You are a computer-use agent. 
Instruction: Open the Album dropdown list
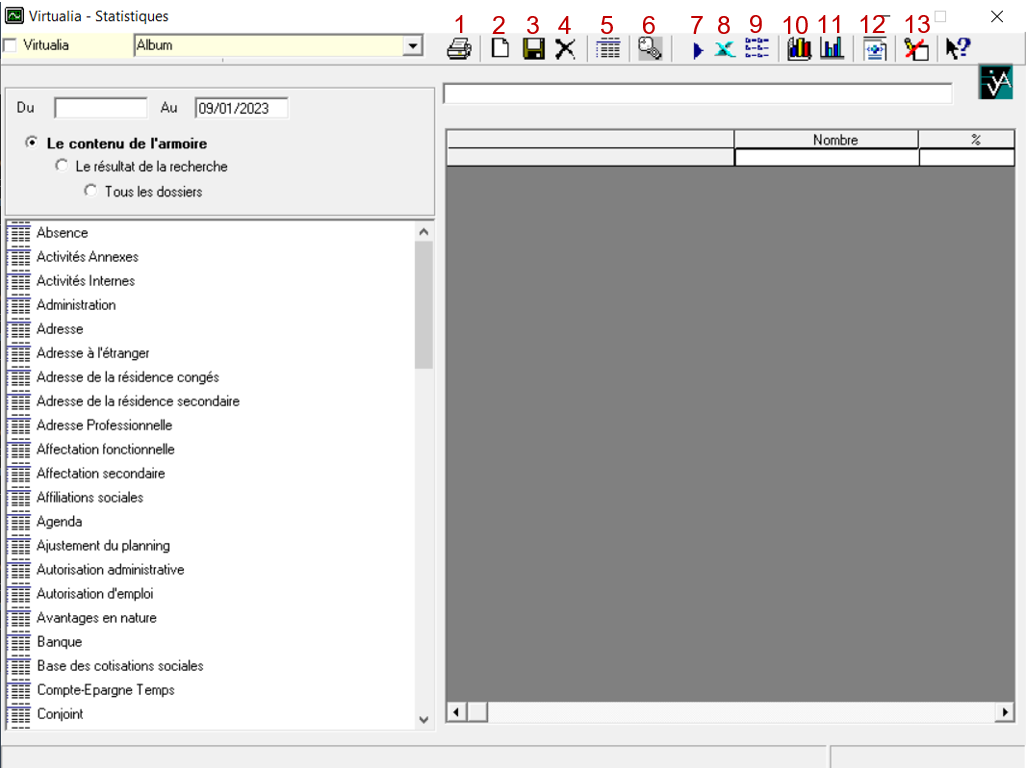(x=411, y=46)
